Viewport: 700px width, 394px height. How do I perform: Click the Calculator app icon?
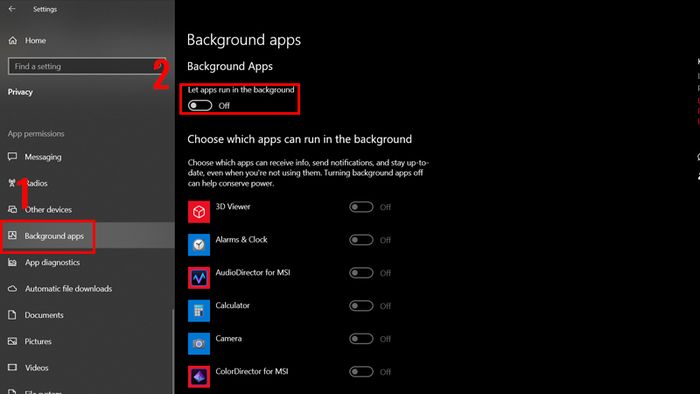point(199,311)
